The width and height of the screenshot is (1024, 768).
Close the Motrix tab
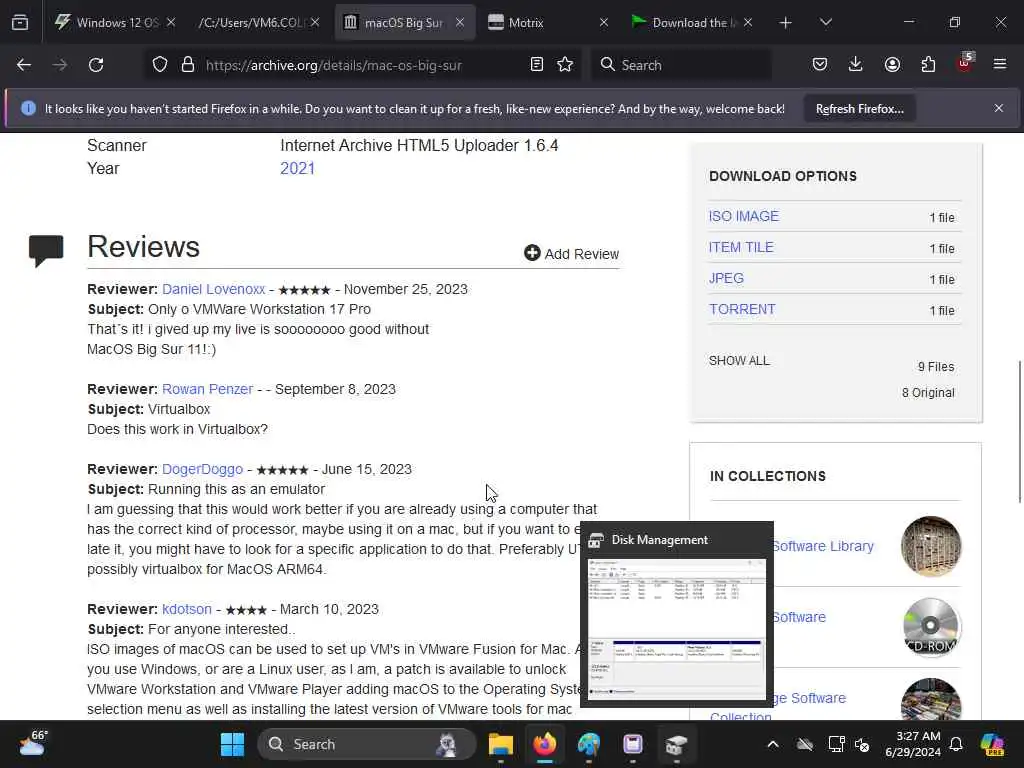603,23
